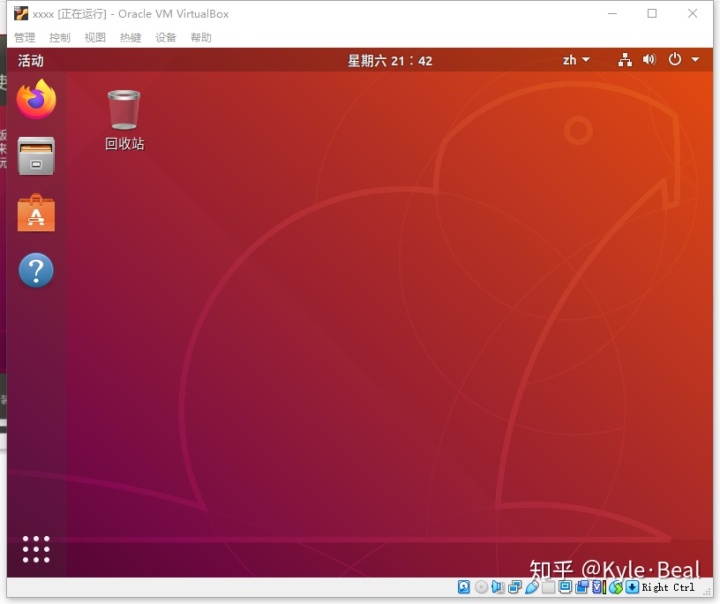Open the 控制 menu
720x604 pixels.
pos(60,38)
